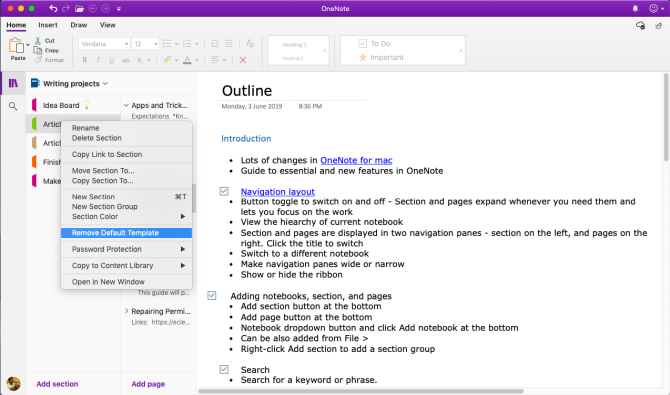The width and height of the screenshot is (670, 395).
Task: Switch to the Draw ribbon tab
Action: pyautogui.click(x=79, y=25)
